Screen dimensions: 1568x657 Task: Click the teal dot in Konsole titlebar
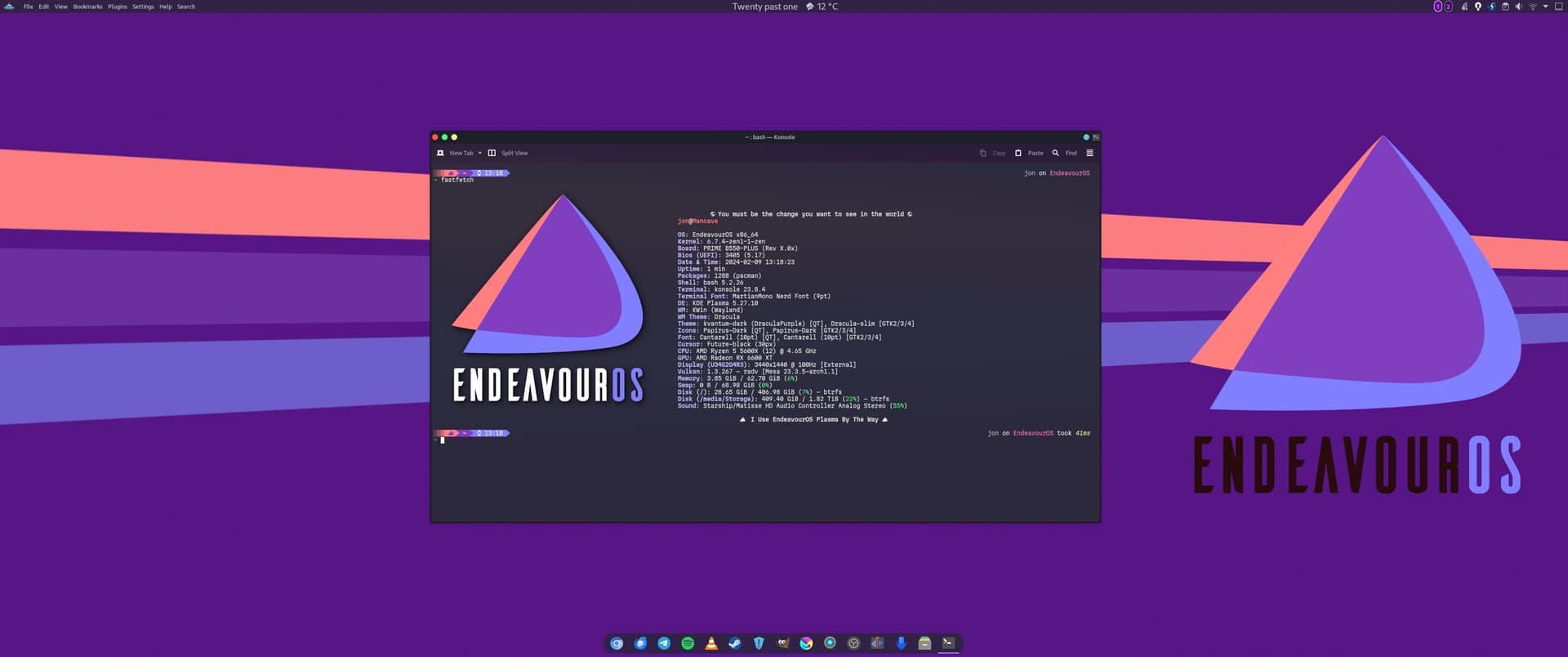1086,137
